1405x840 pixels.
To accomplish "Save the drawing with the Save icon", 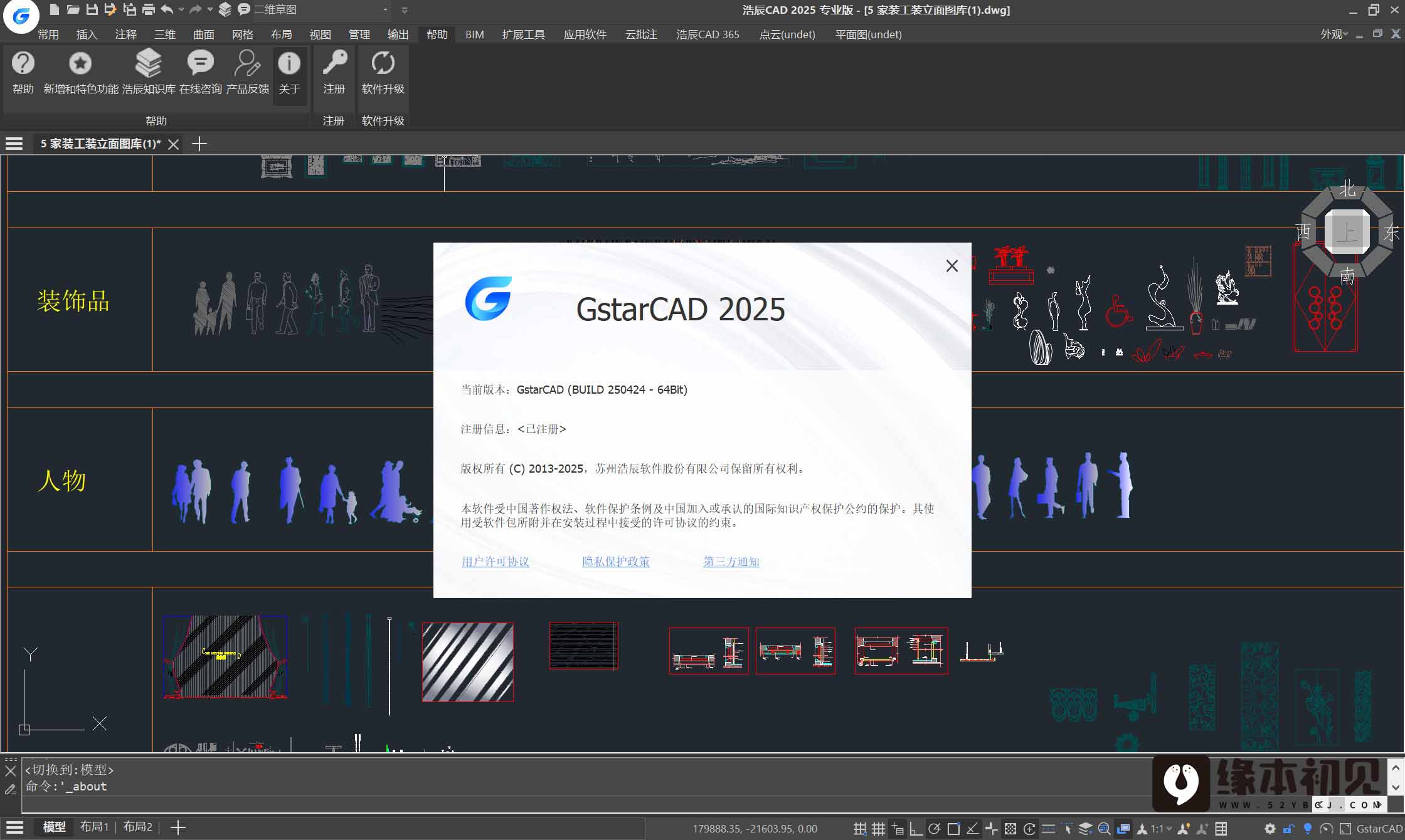I will pyautogui.click(x=92, y=9).
